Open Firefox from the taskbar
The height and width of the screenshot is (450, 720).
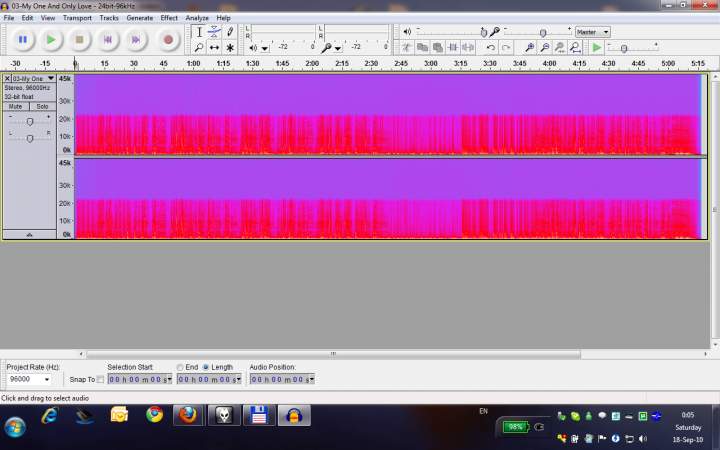point(188,415)
